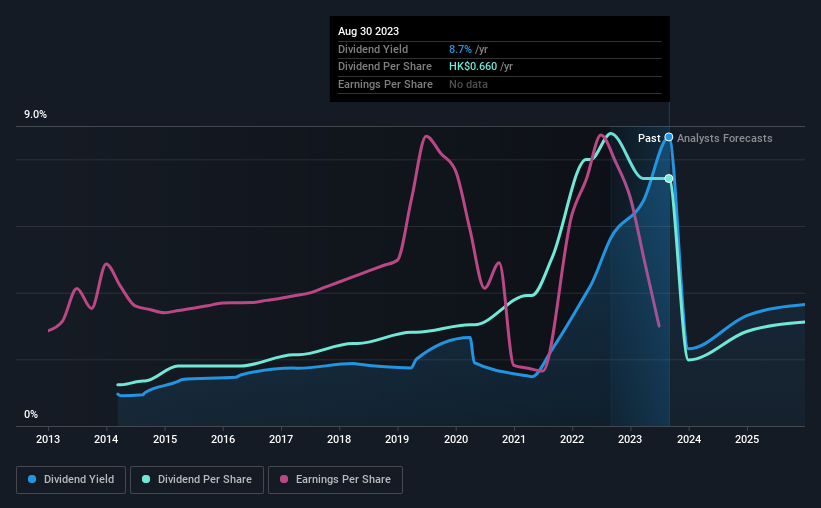Select the 2013 tick on the time axis

pyautogui.click(x=48, y=439)
